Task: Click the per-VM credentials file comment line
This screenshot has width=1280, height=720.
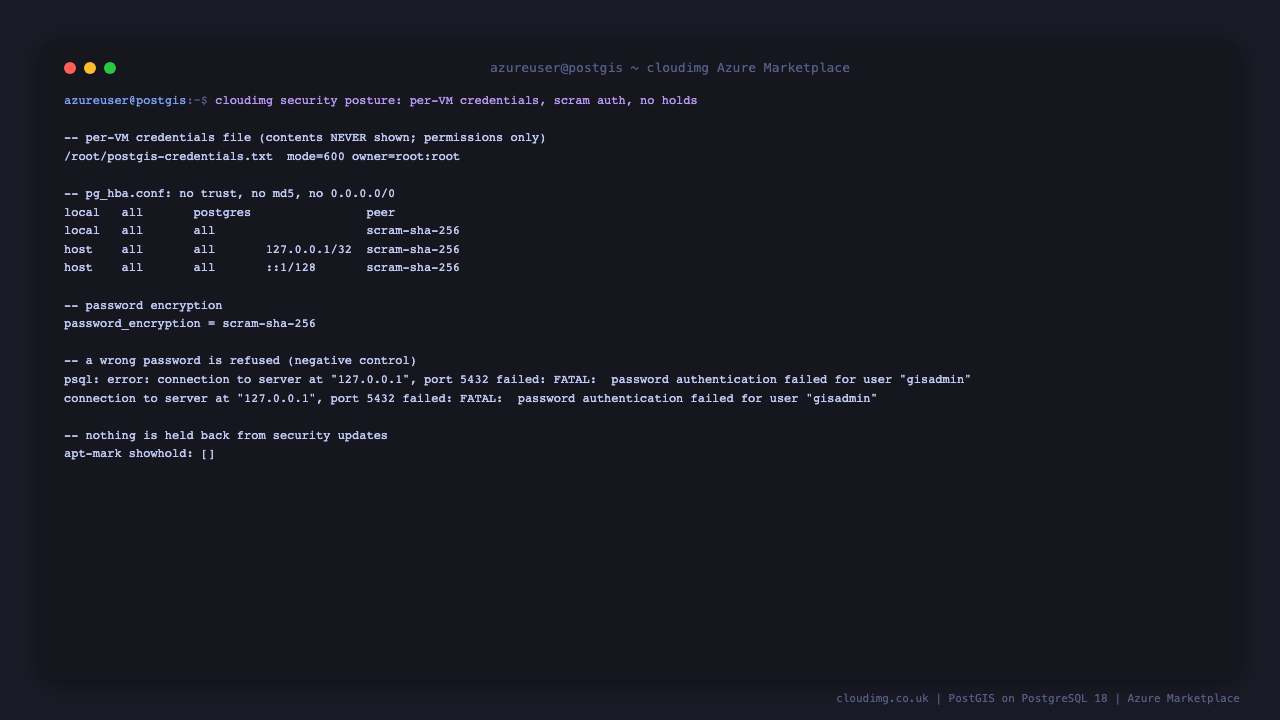Action: click(305, 138)
